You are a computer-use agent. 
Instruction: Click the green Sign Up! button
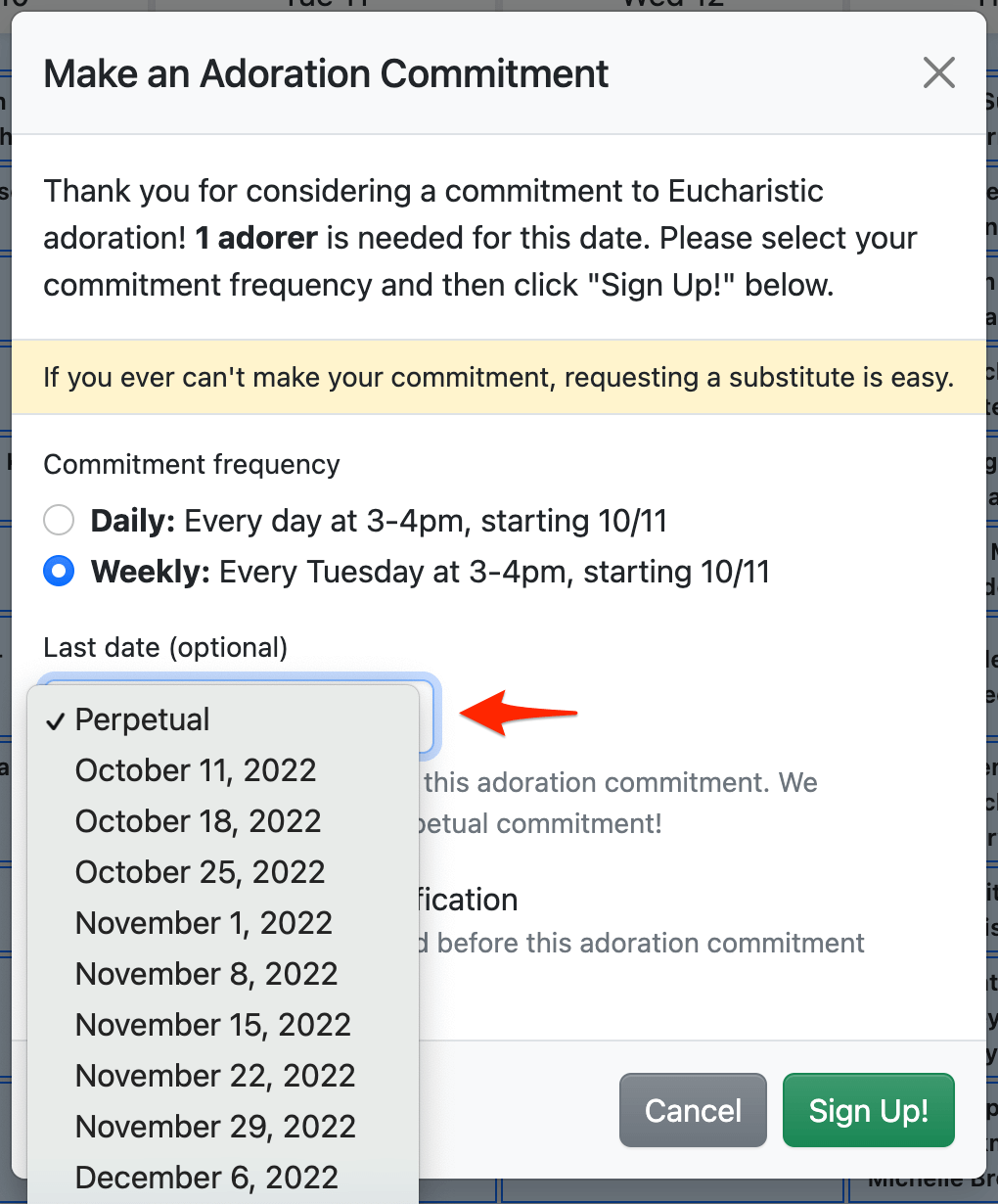tap(868, 1111)
